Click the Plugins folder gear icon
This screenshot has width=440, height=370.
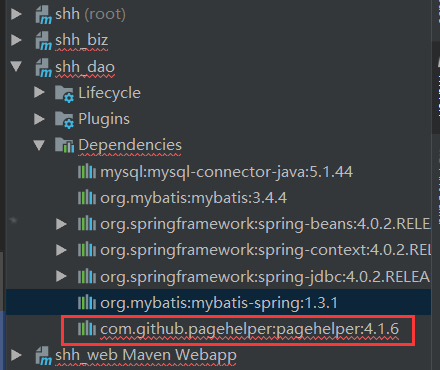click(x=64, y=120)
